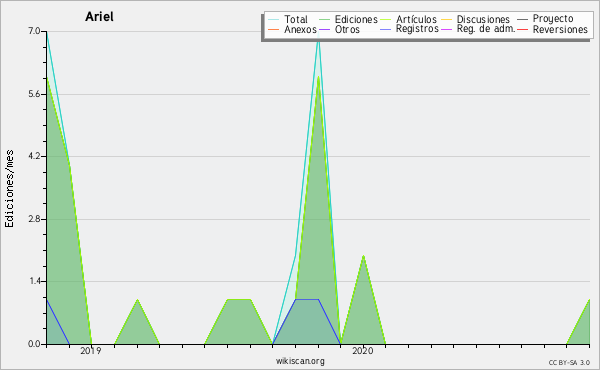Click the Discusiones yellow line swatch

click(447, 20)
